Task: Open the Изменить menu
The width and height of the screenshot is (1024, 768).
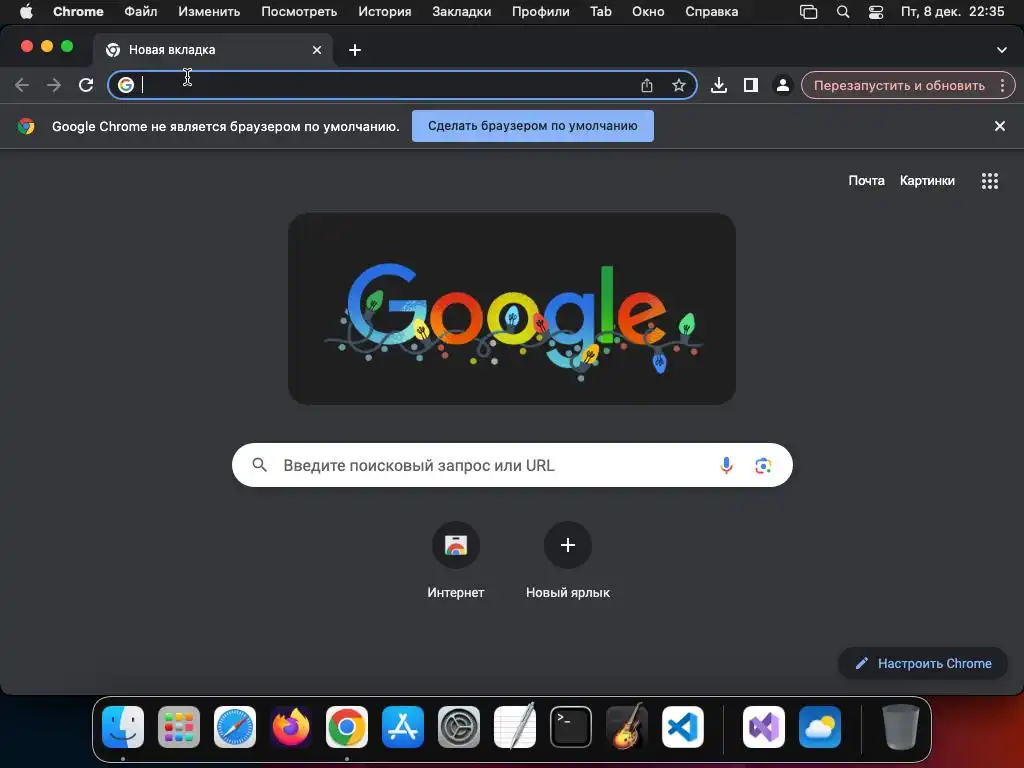Action: click(209, 12)
